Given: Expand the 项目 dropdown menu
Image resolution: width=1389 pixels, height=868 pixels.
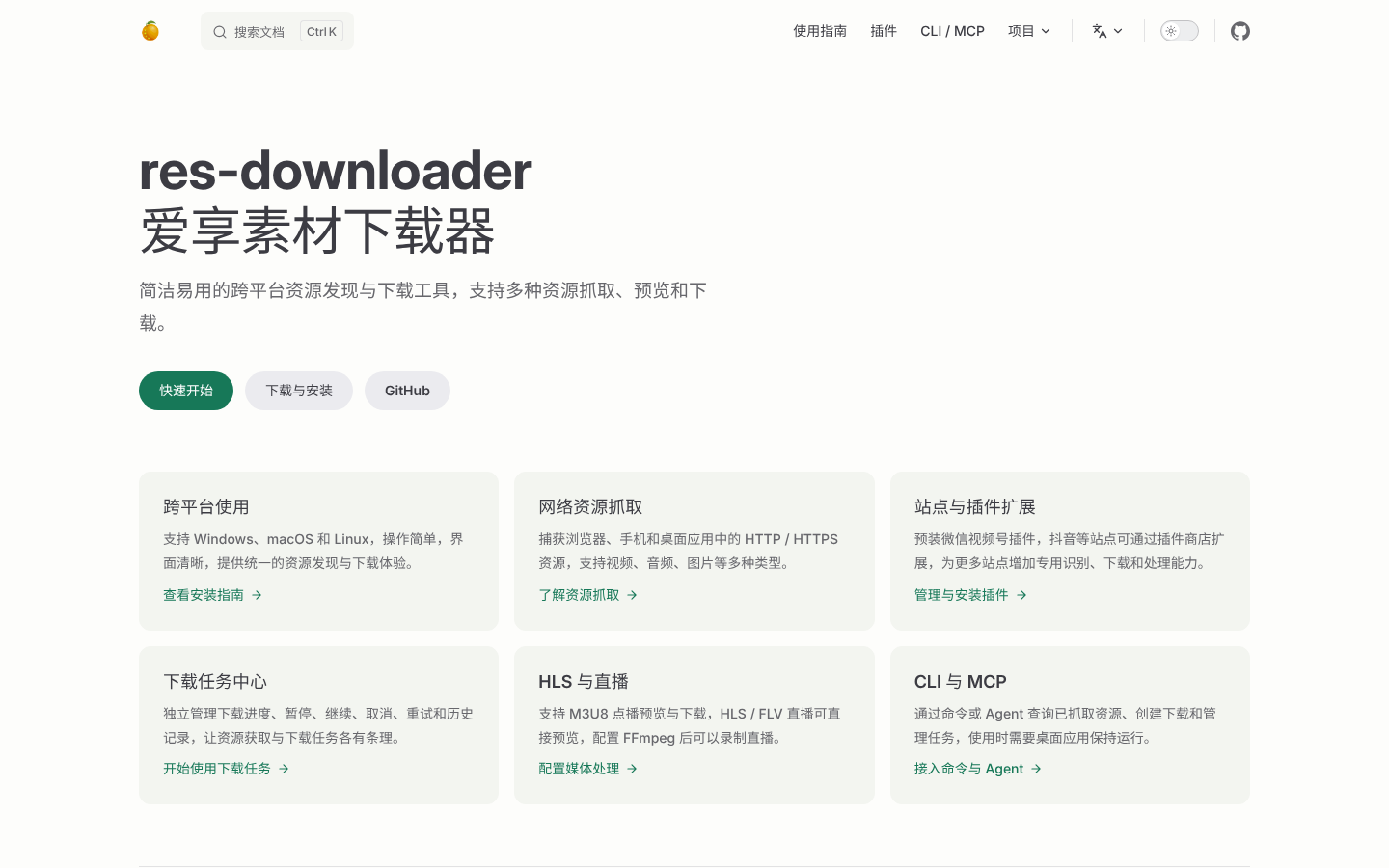Looking at the screenshot, I should [1028, 31].
